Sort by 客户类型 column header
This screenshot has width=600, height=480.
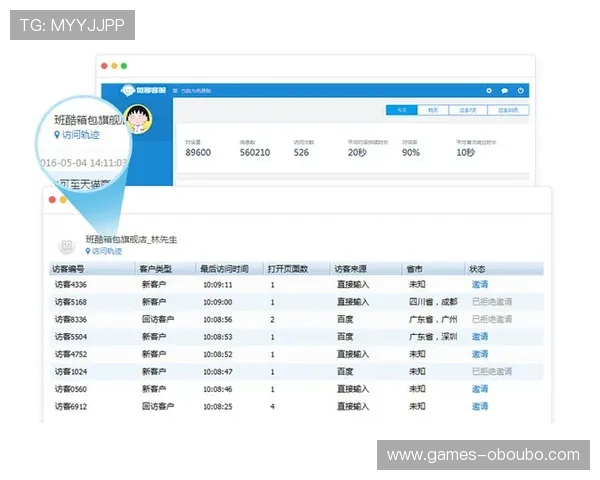pyautogui.click(x=165, y=269)
